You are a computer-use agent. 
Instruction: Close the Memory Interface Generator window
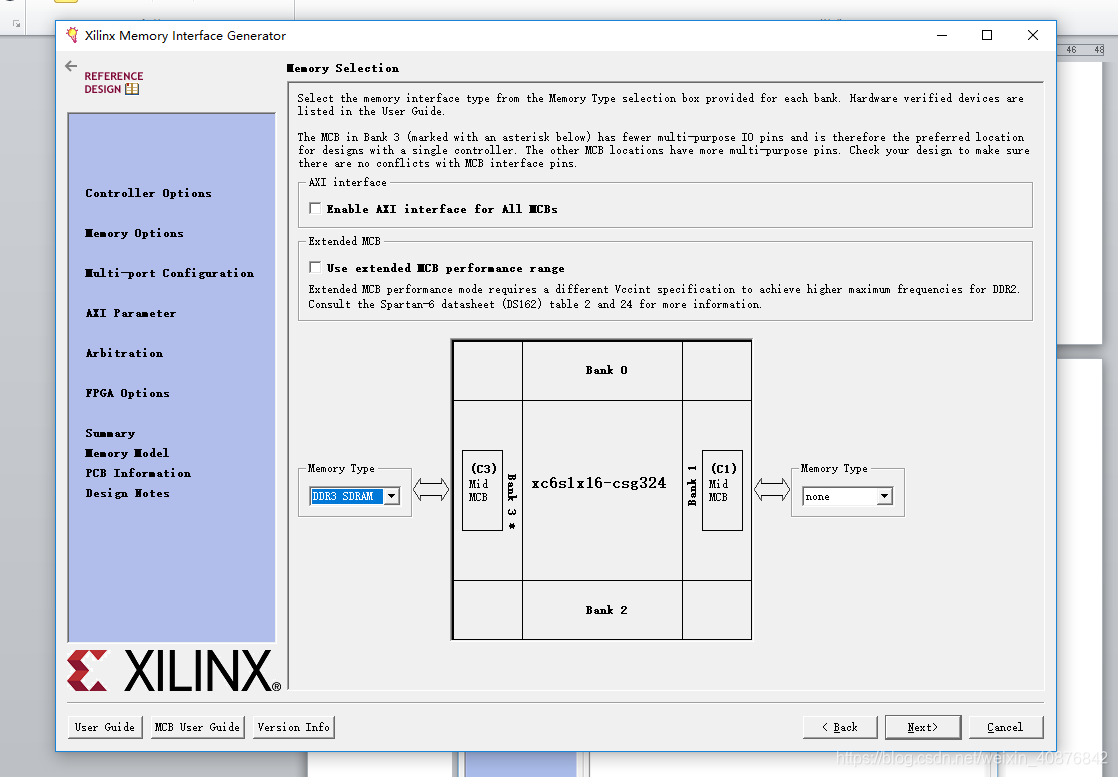point(1032,35)
